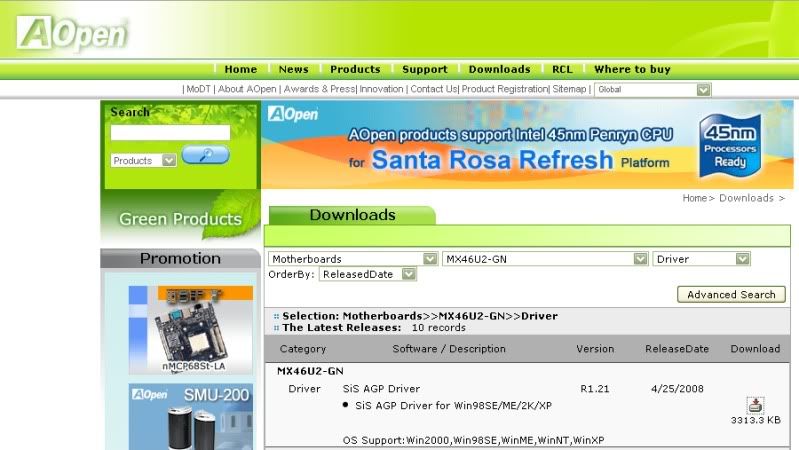The width and height of the screenshot is (799, 450).
Task: Click the Promotion panel heading
Action: (180, 258)
